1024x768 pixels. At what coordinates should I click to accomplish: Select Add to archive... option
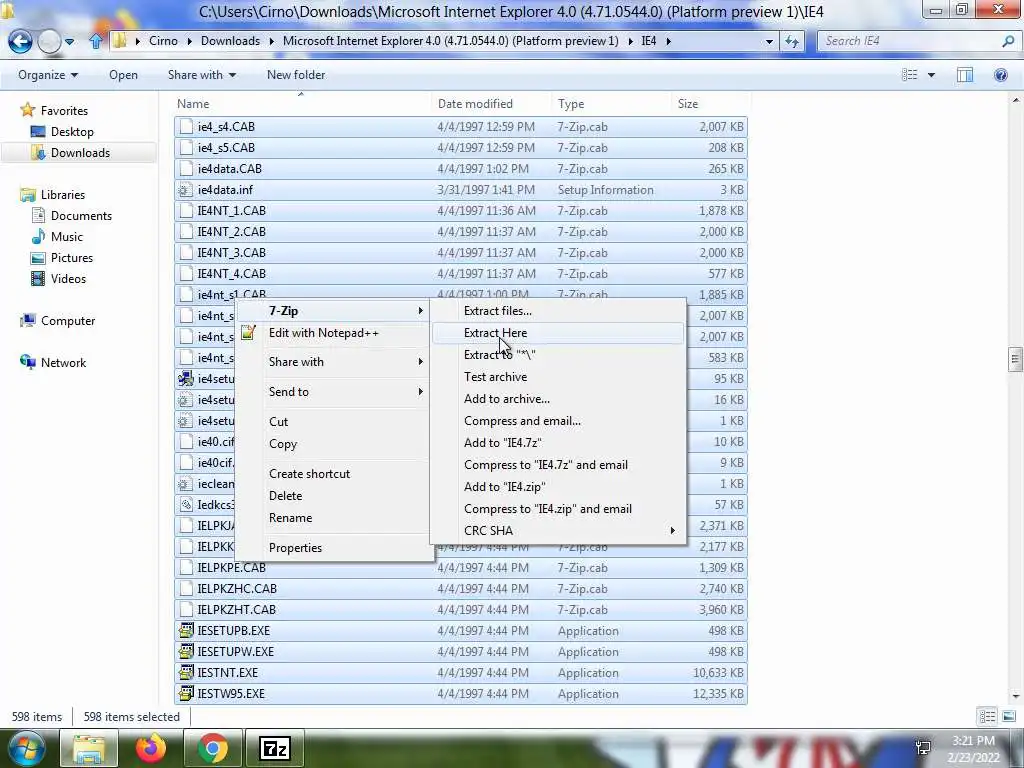tap(558, 399)
